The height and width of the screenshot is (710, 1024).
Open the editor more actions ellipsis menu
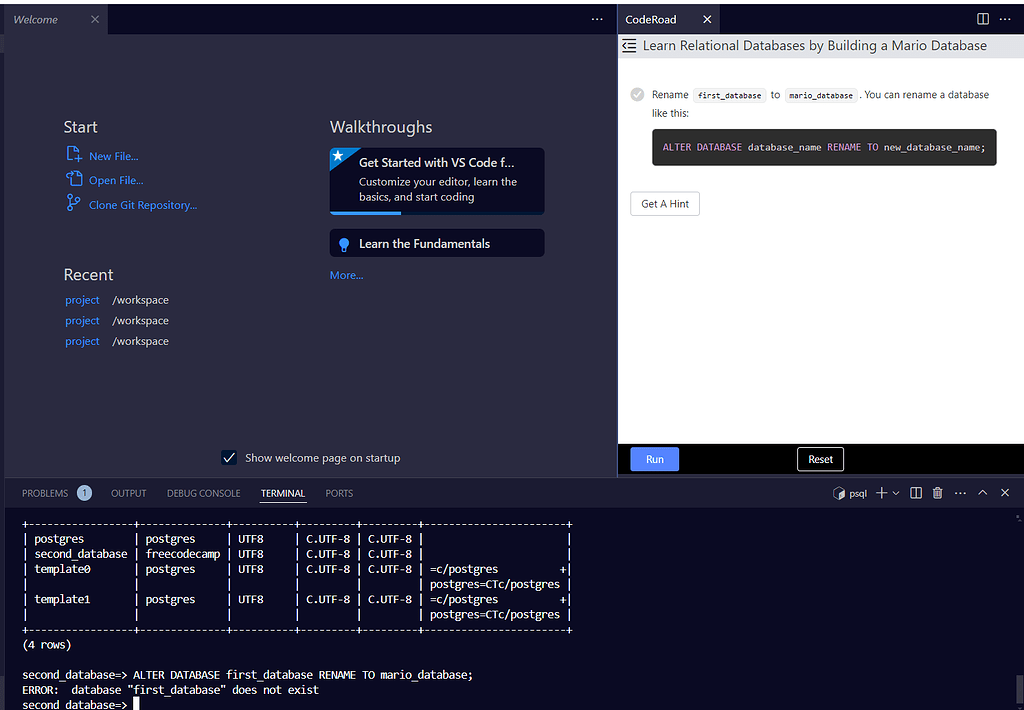coord(1005,18)
